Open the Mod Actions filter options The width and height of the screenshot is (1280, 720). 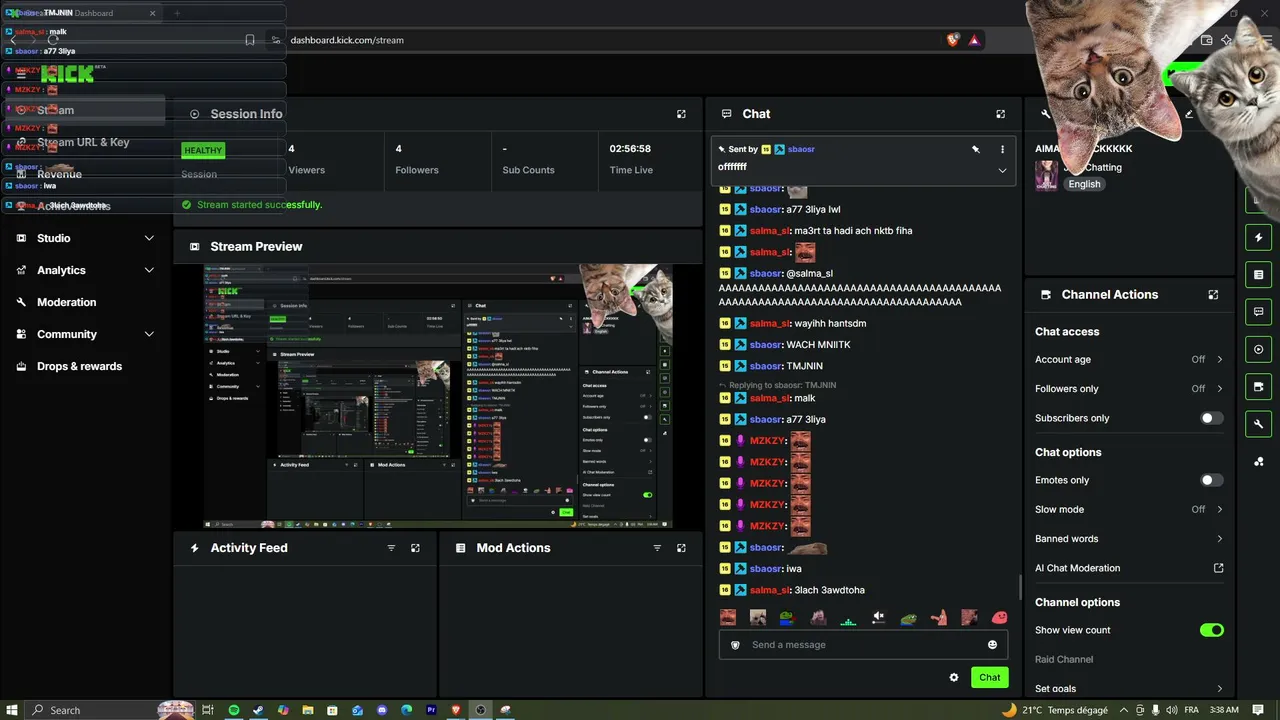click(657, 548)
